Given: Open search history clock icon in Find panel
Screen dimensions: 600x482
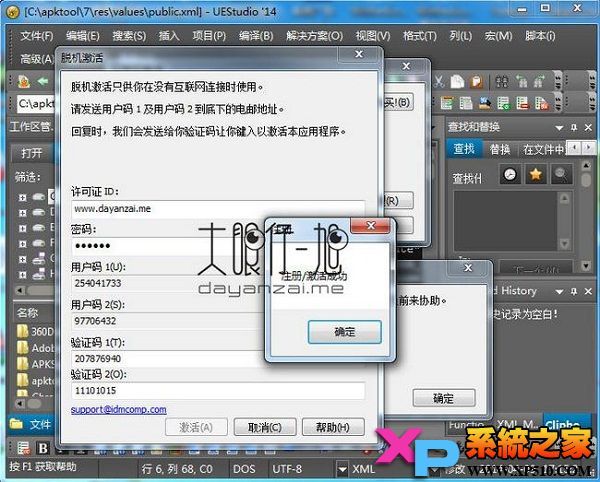Looking at the screenshot, I should coord(510,174).
